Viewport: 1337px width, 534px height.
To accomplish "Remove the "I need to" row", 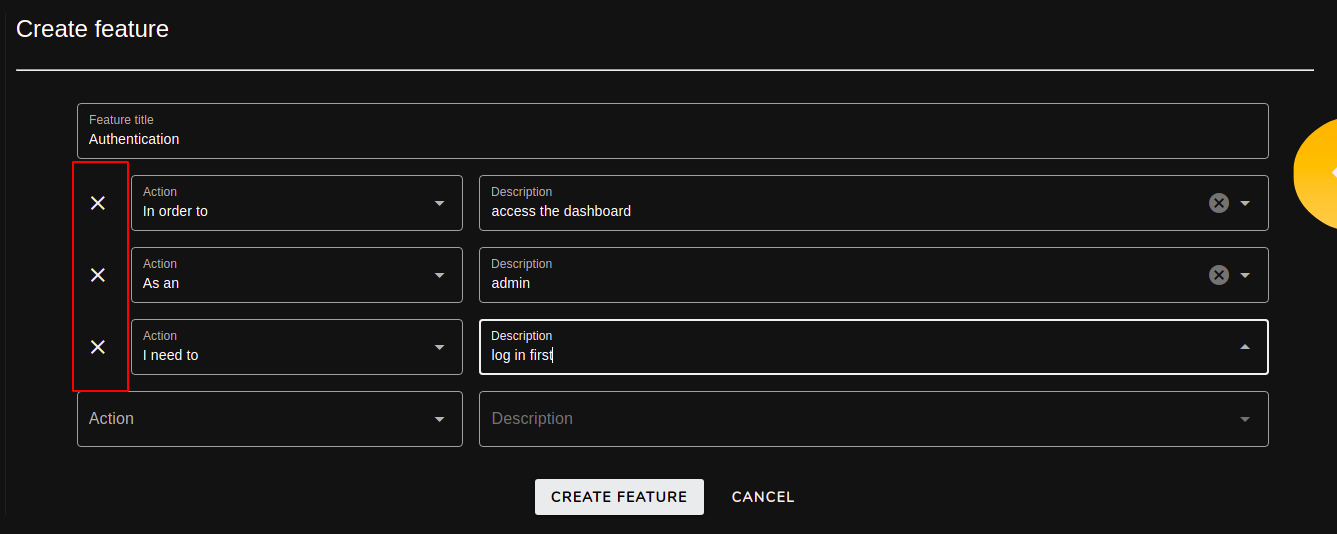I will pyautogui.click(x=98, y=347).
